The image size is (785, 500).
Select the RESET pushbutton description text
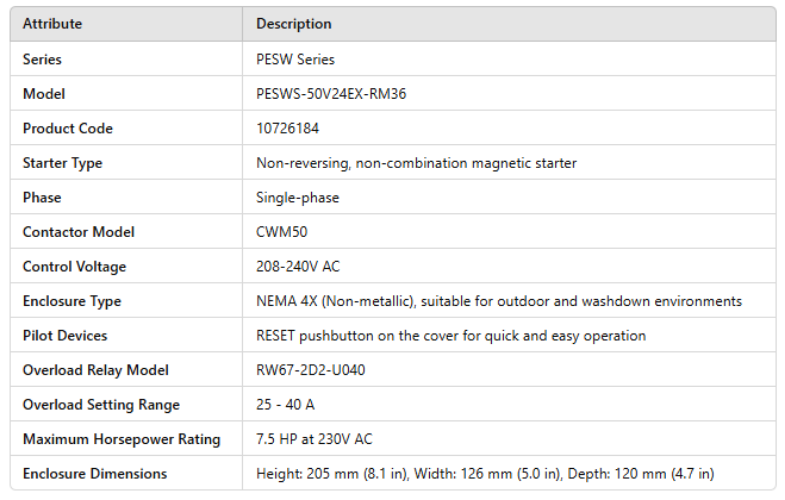(450, 336)
